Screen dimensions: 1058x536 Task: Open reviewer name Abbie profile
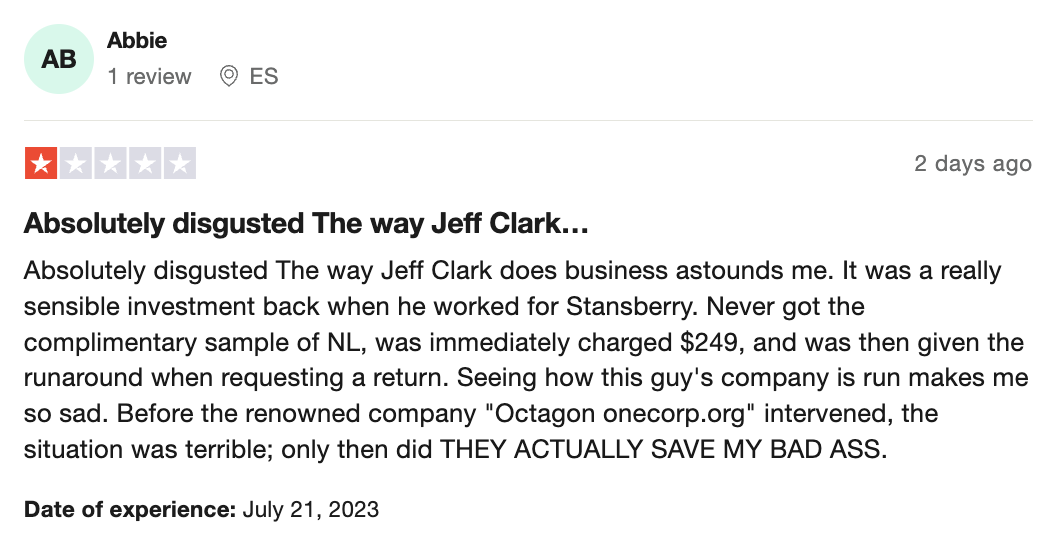click(137, 41)
